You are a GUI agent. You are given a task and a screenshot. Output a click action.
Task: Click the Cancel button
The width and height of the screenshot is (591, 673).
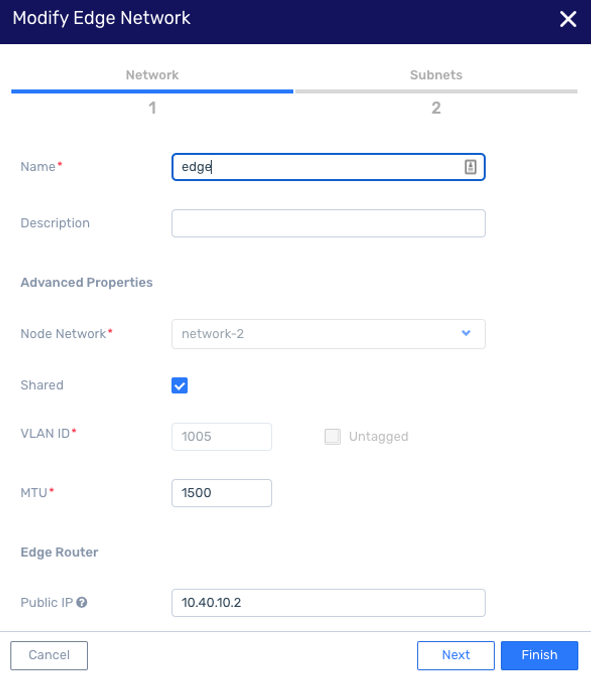(49, 655)
